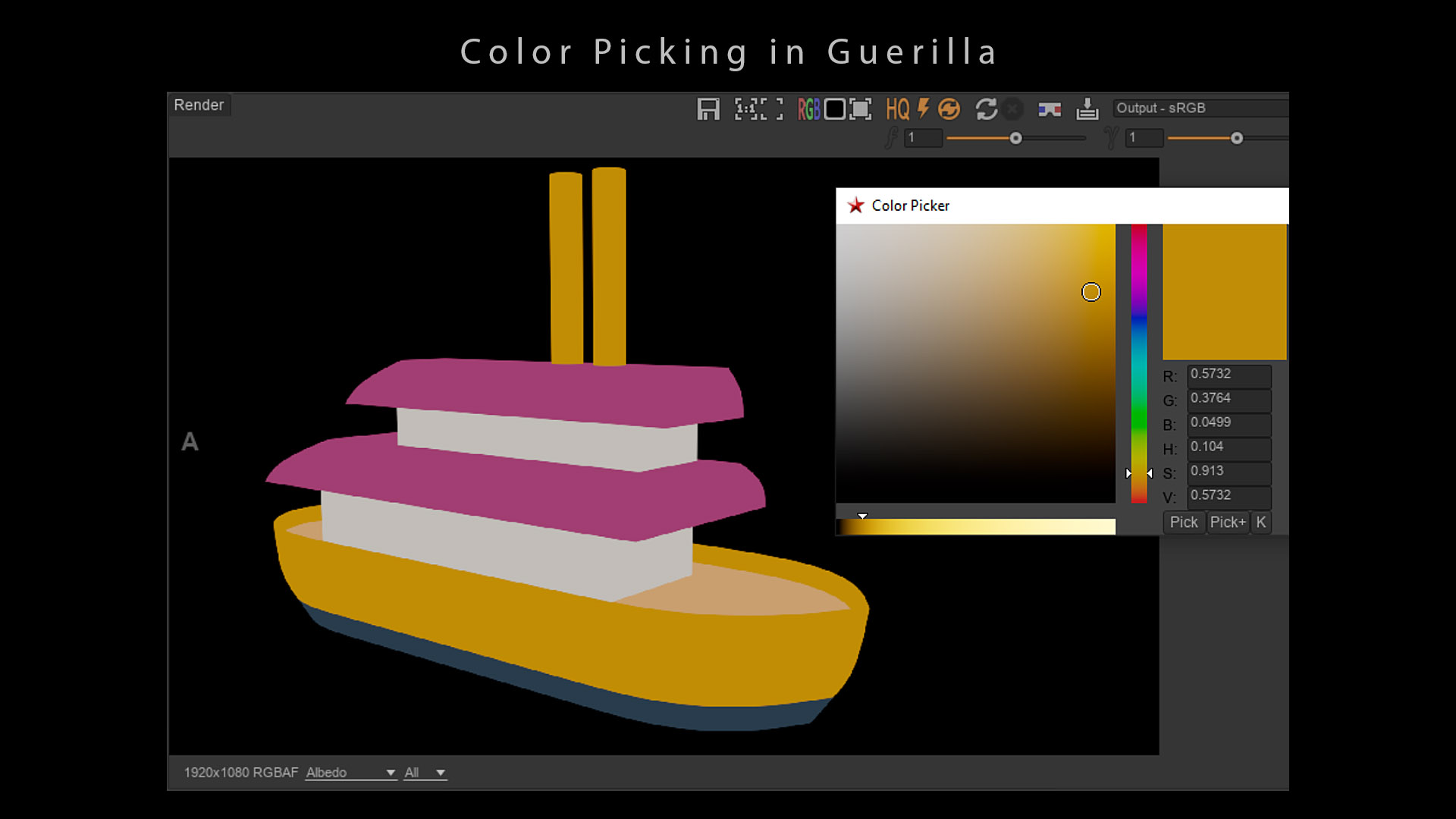The height and width of the screenshot is (819, 1456).
Task: Toggle HQ high-quality render mode
Action: 898,109
